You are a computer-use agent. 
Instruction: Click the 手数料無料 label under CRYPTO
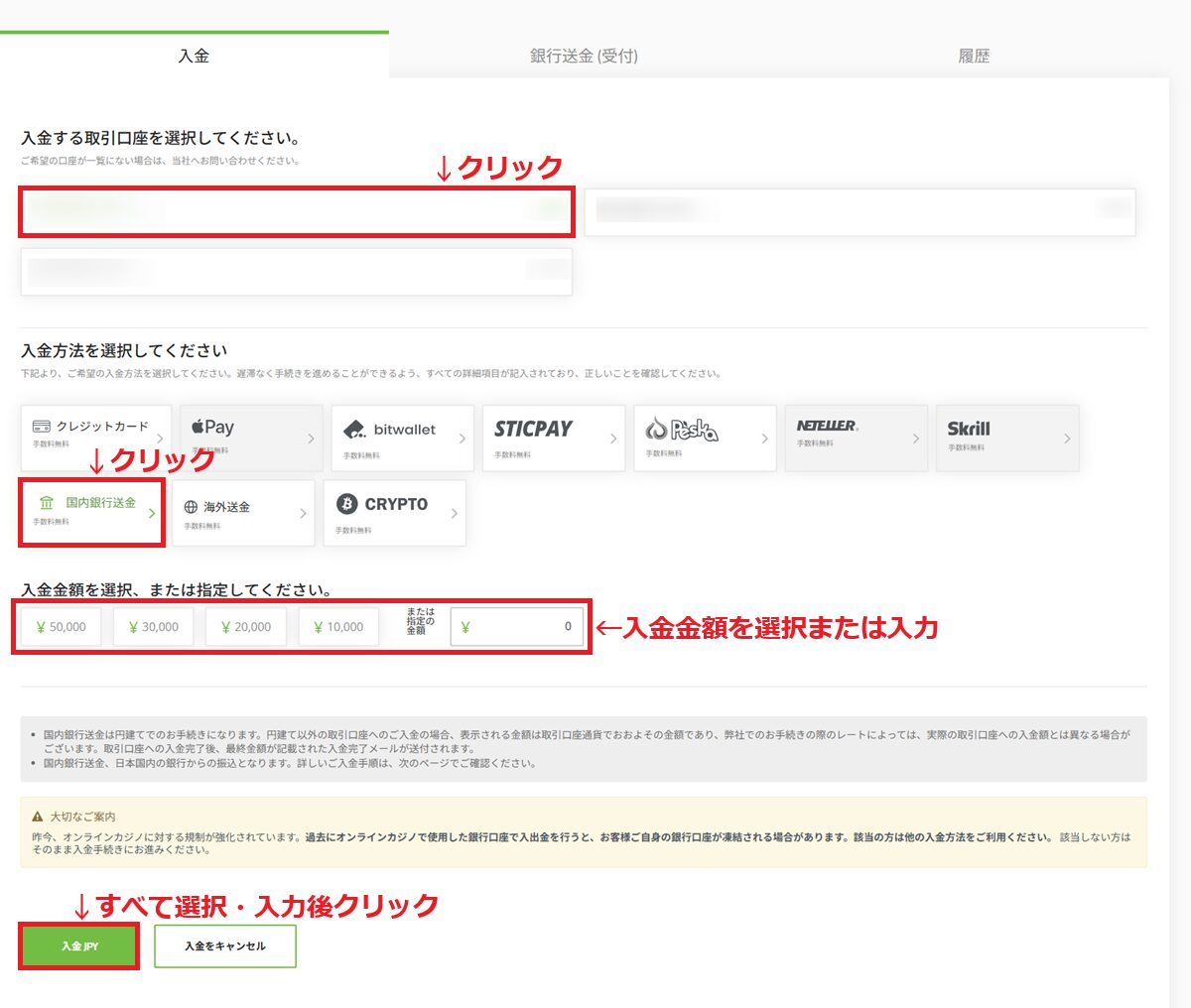click(x=353, y=531)
